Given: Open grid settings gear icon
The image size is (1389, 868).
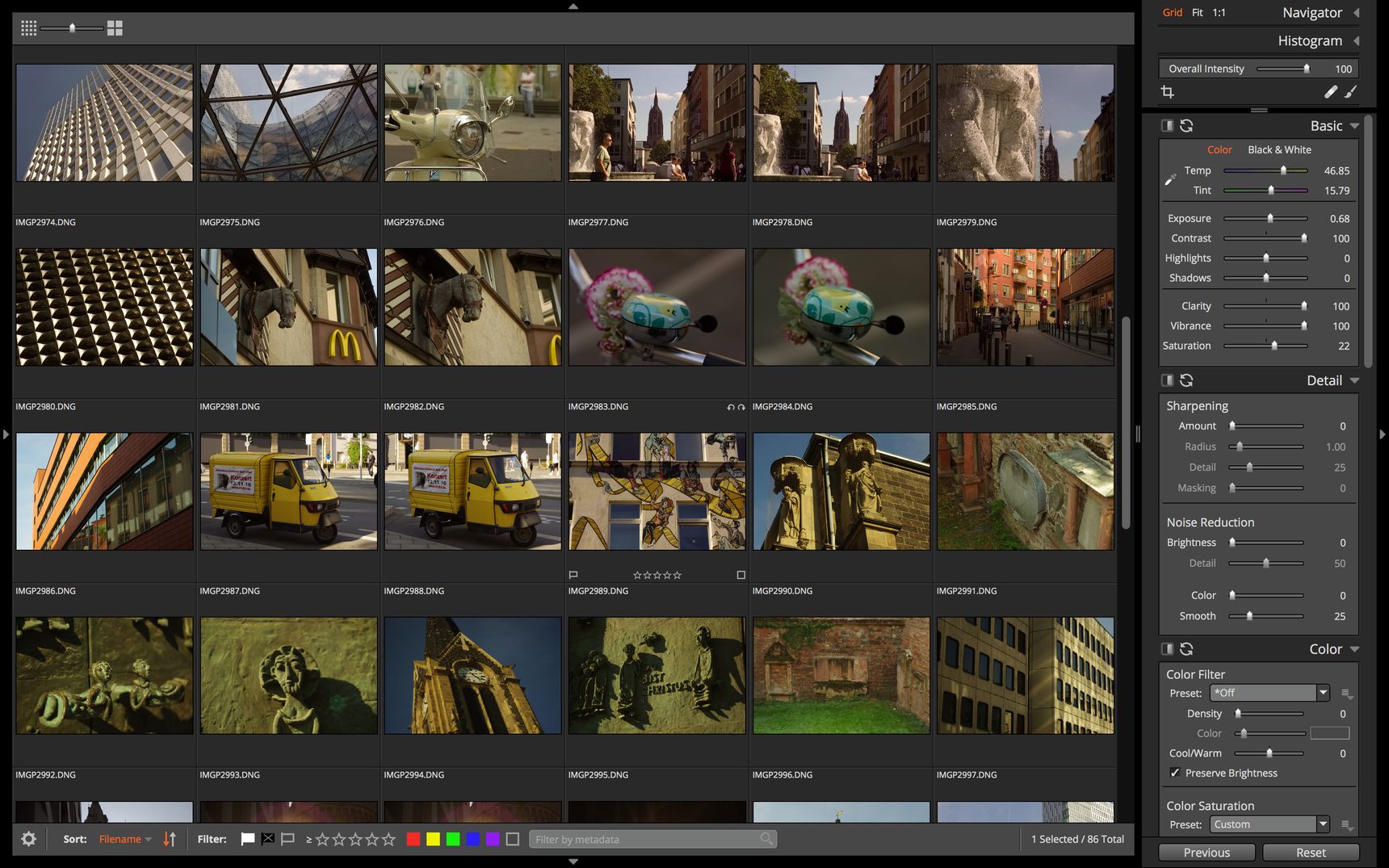Looking at the screenshot, I should [28, 839].
